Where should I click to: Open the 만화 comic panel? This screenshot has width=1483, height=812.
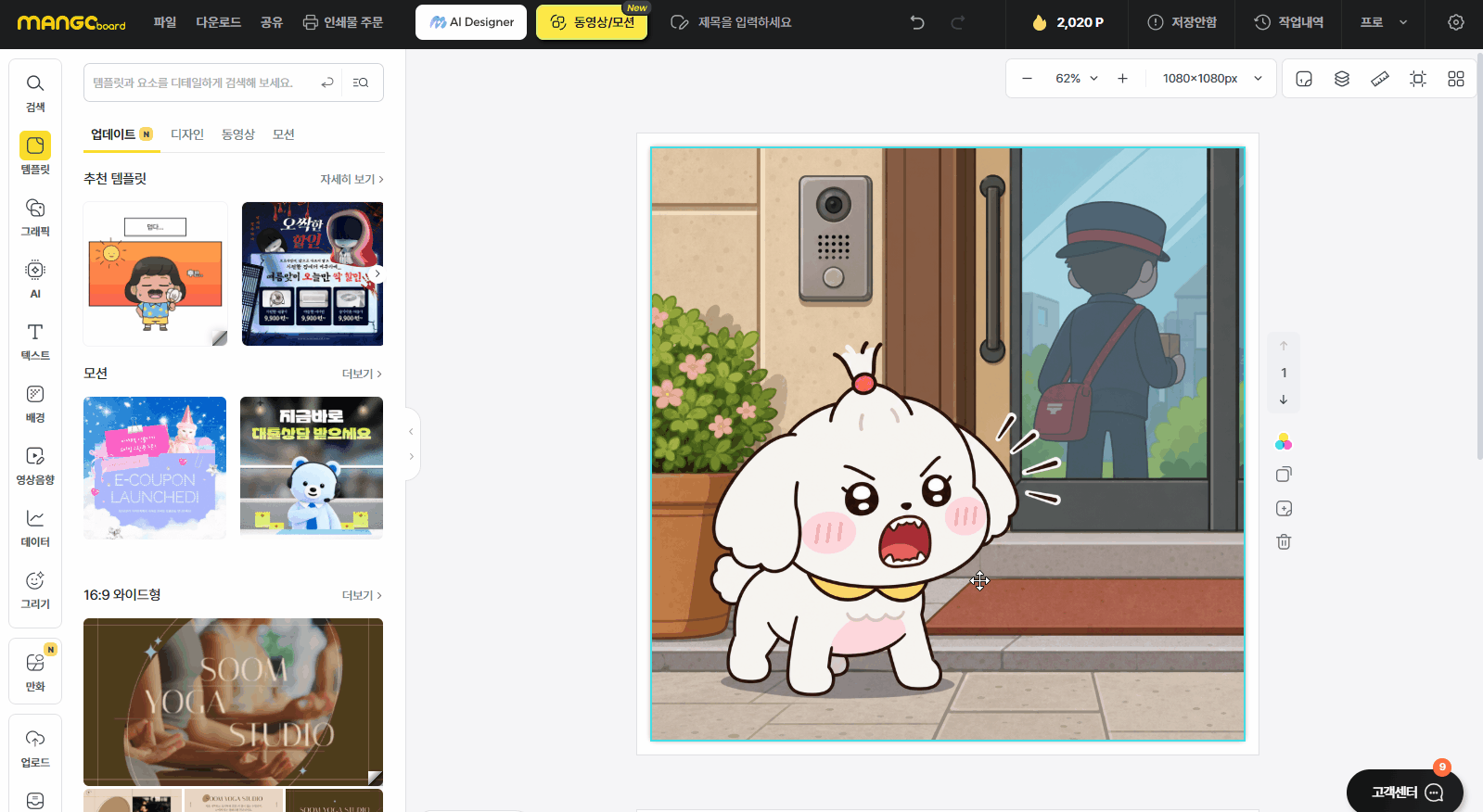click(x=35, y=671)
